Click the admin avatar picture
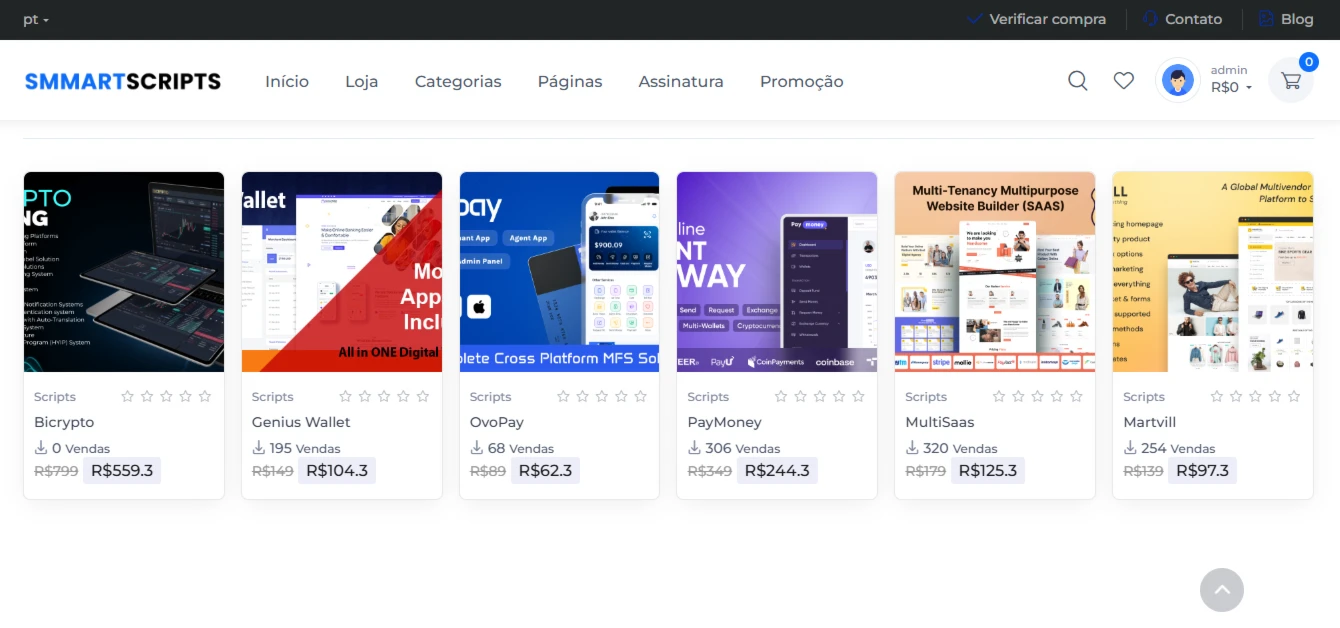 pos(1178,80)
